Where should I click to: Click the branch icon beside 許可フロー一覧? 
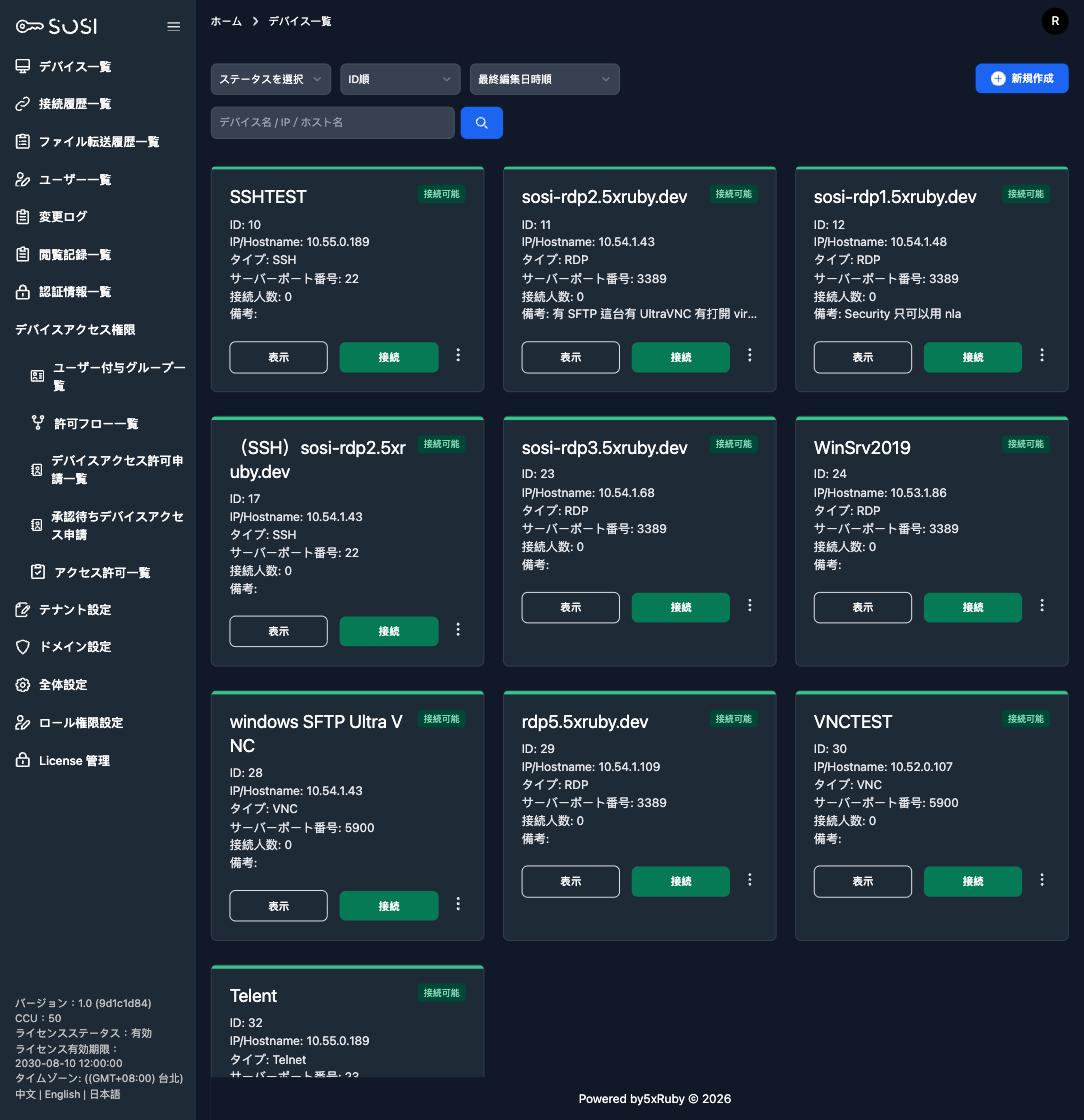click(38, 423)
